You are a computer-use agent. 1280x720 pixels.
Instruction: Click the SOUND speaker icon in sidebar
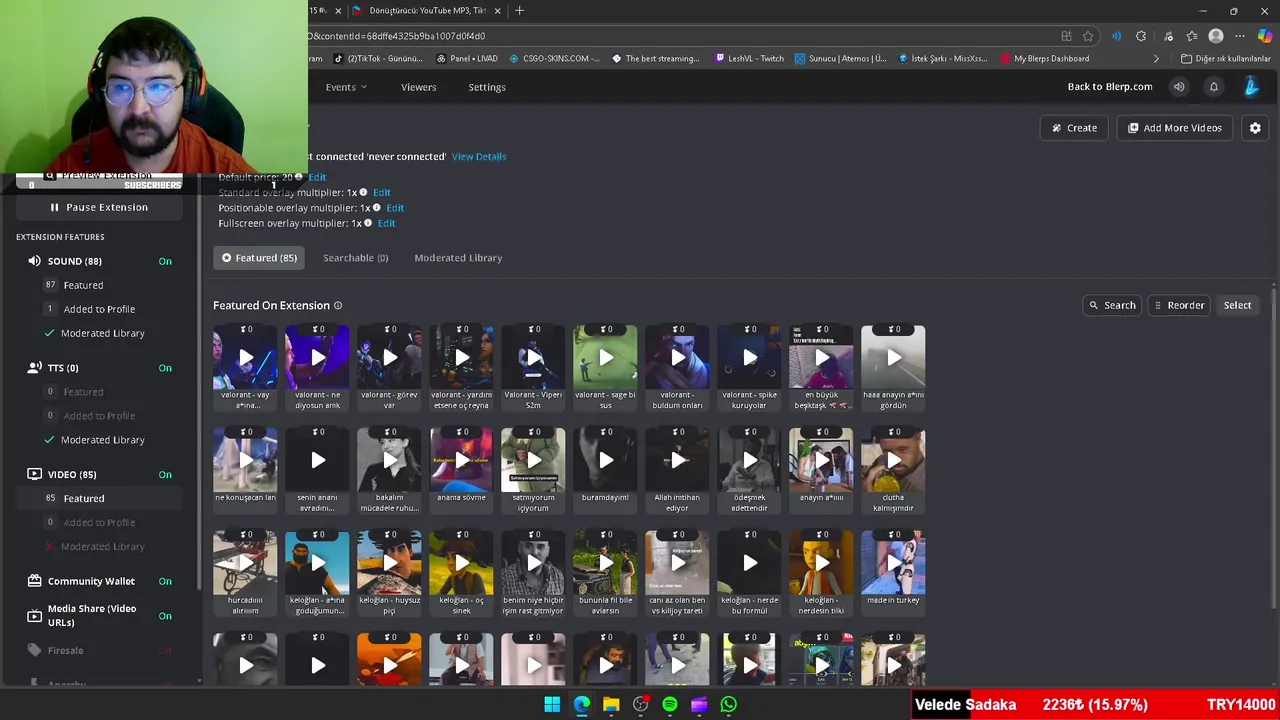point(35,261)
